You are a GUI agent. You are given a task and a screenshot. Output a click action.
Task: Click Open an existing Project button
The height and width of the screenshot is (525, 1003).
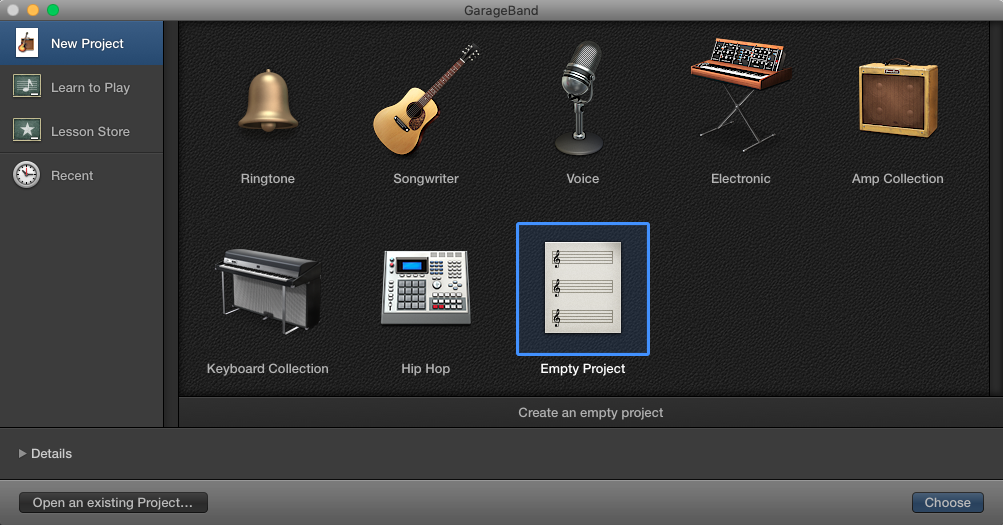coord(113,503)
